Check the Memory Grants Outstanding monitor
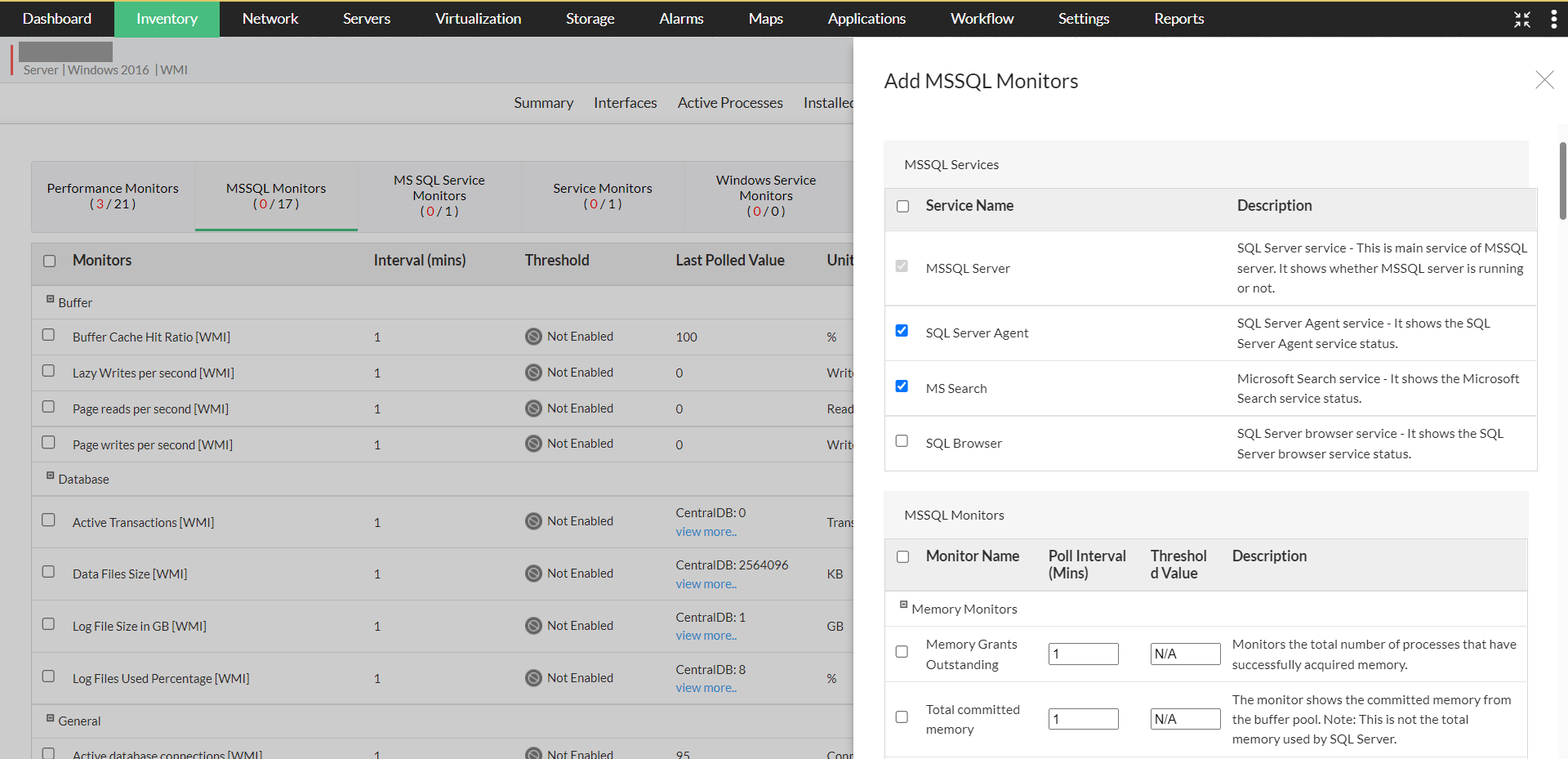Viewport: 1568px width, 759px height. [x=902, y=652]
